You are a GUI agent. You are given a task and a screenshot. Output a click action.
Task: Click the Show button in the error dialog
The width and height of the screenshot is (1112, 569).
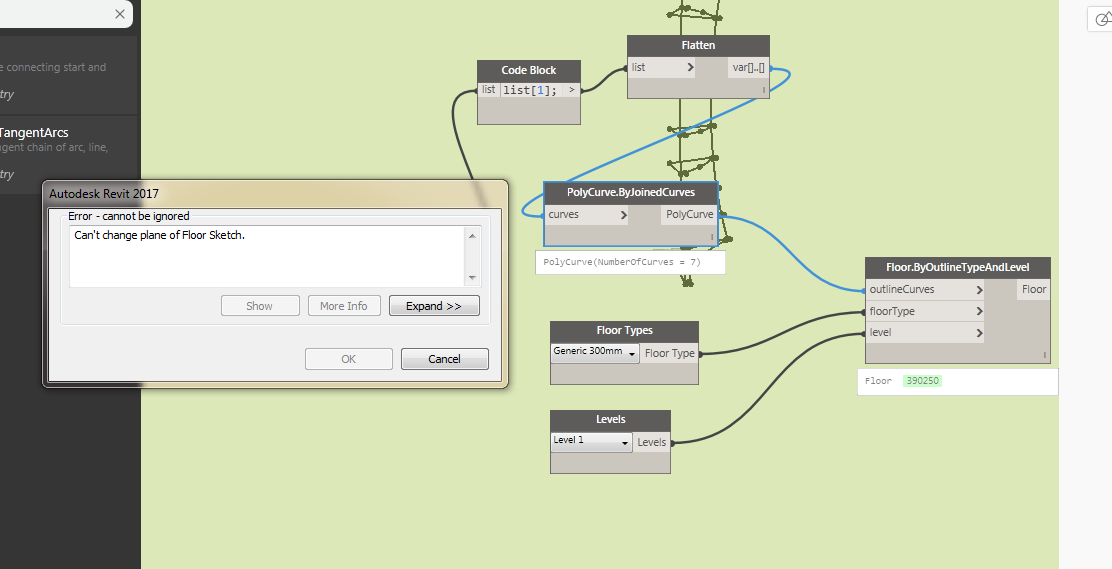[x=260, y=306]
